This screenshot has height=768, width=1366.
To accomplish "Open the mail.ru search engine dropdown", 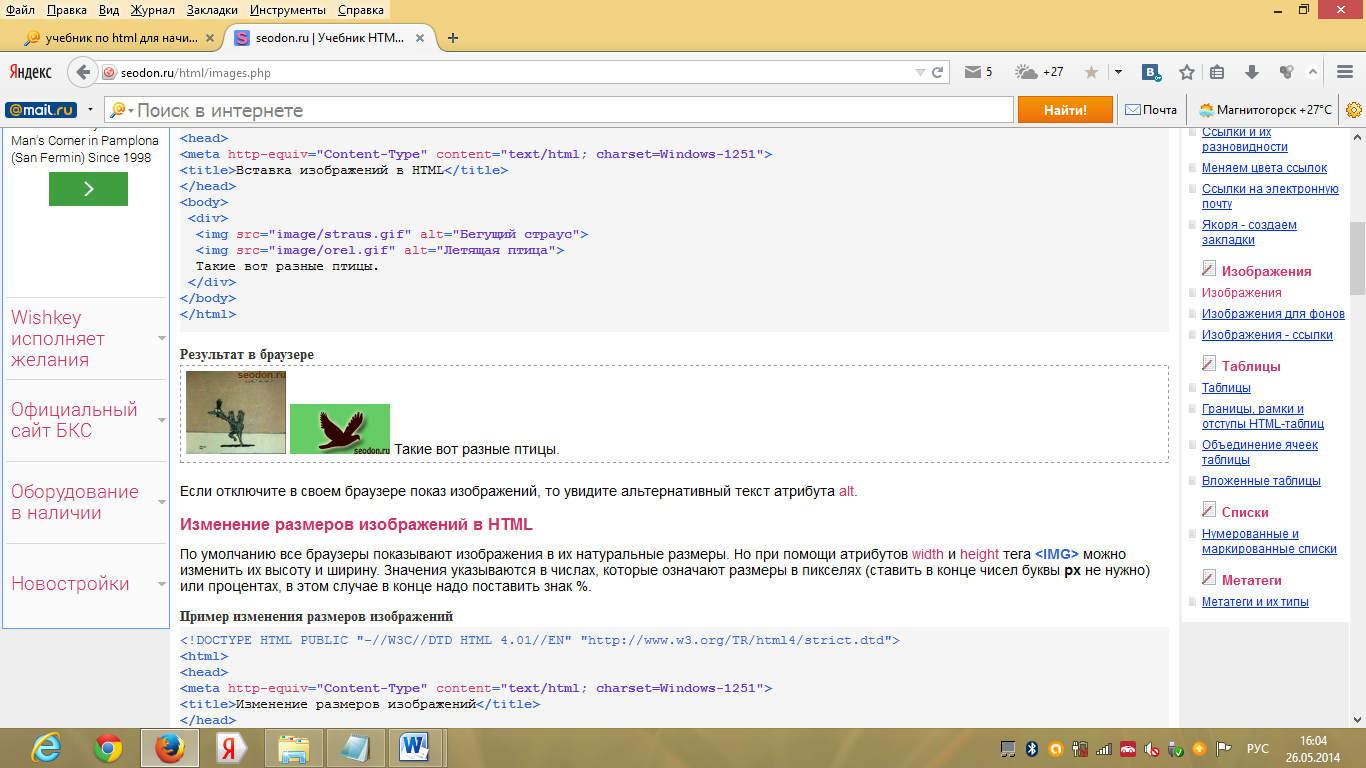I will (90, 110).
